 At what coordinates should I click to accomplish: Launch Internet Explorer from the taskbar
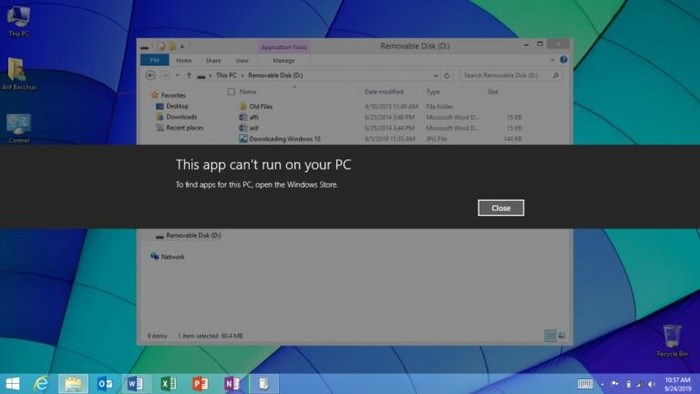(42, 384)
